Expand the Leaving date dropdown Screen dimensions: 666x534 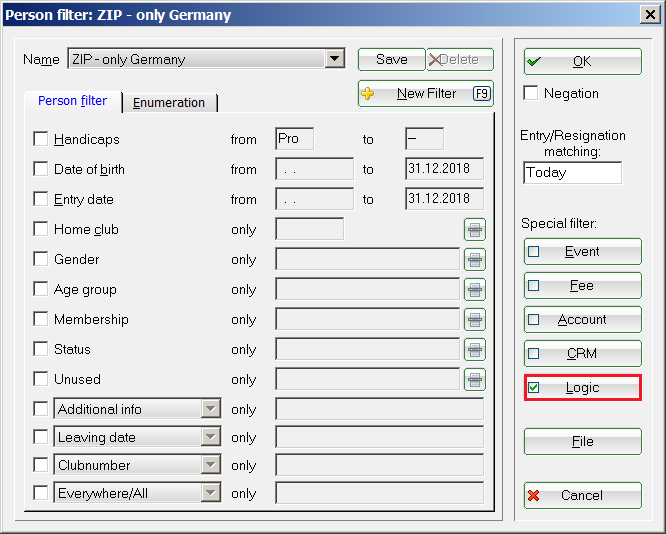pos(210,437)
